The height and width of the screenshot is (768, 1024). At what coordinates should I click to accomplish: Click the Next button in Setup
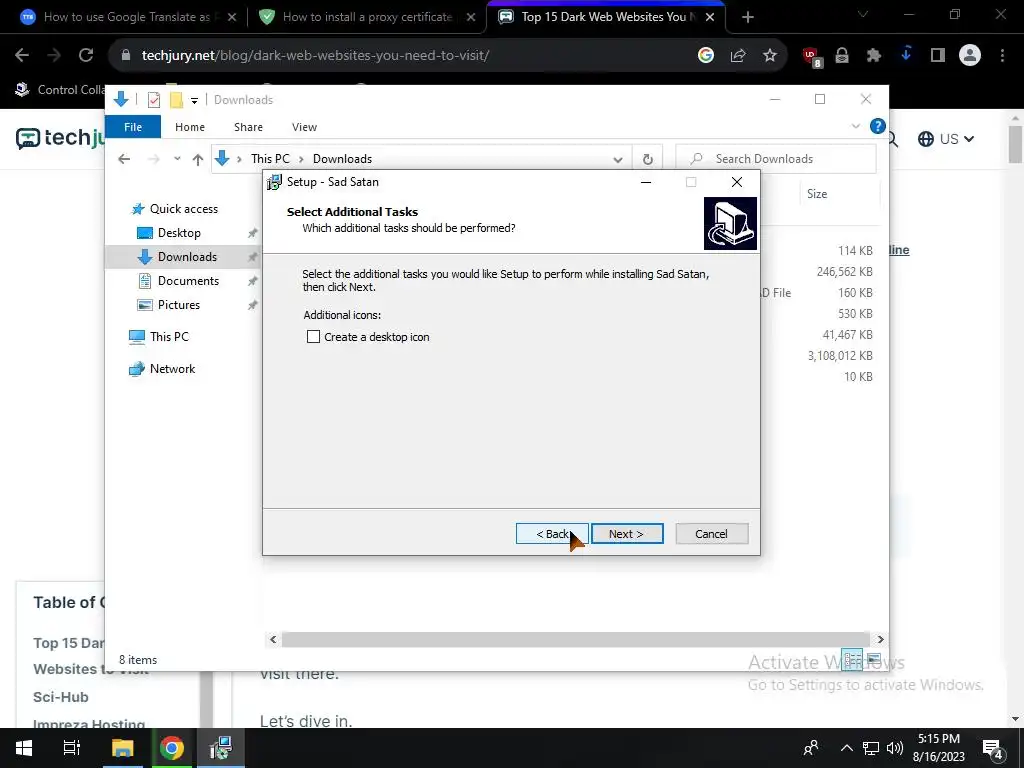626,534
